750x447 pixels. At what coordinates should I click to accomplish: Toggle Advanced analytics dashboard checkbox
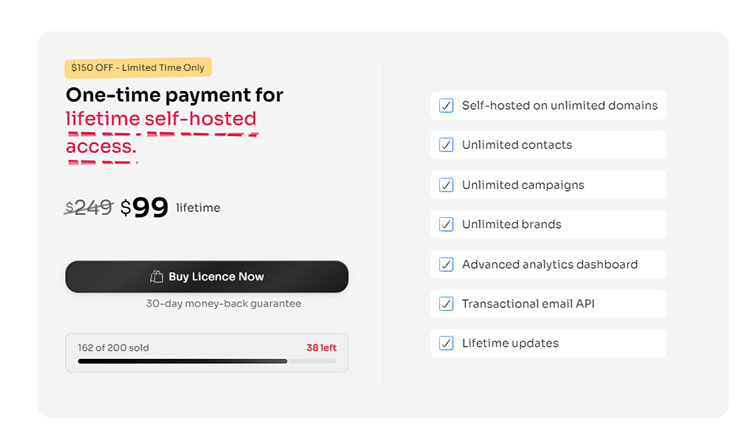(446, 264)
